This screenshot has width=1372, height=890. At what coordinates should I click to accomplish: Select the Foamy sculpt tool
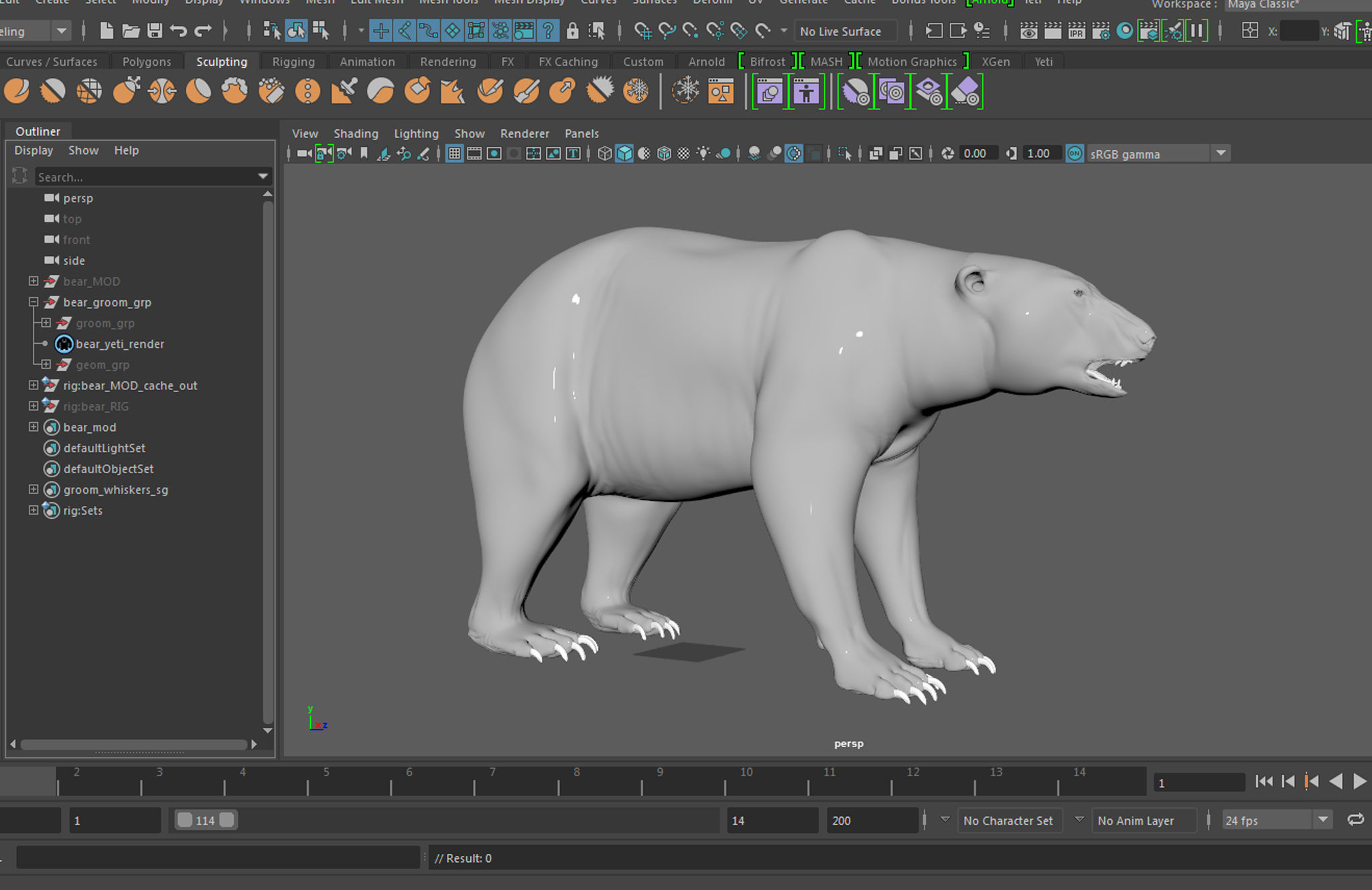(x=234, y=91)
